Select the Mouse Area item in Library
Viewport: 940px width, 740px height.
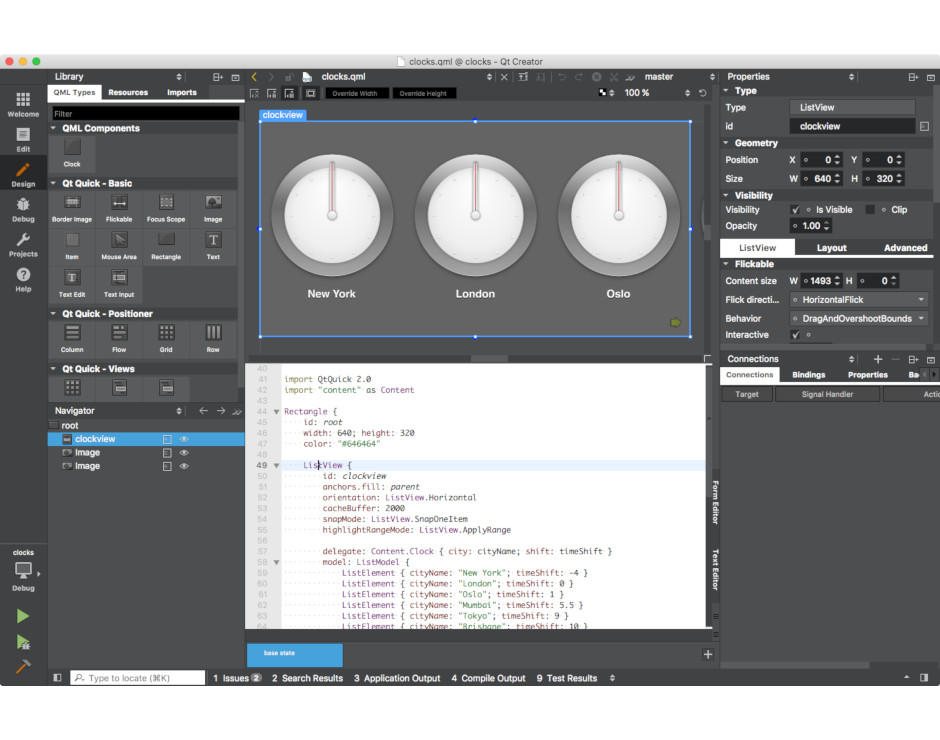point(119,243)
